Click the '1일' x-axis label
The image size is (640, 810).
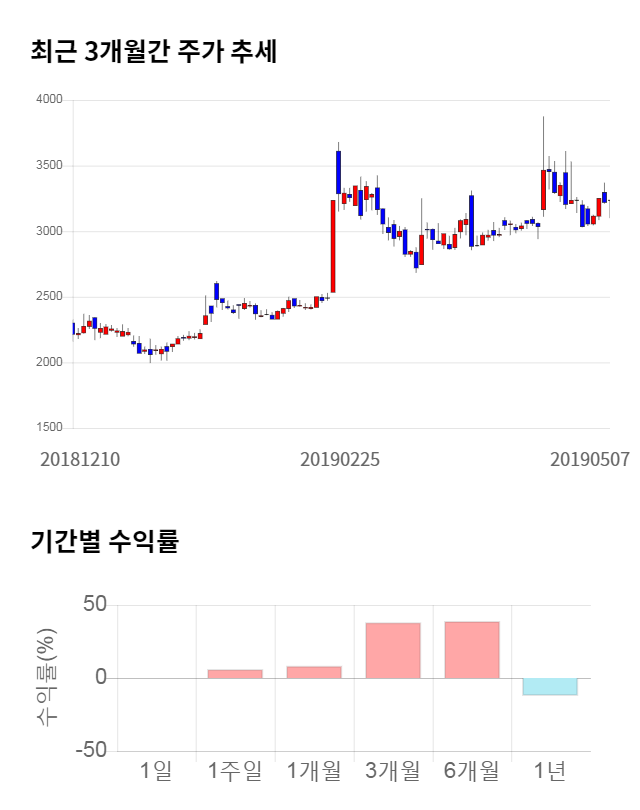[x=156, y=770]
